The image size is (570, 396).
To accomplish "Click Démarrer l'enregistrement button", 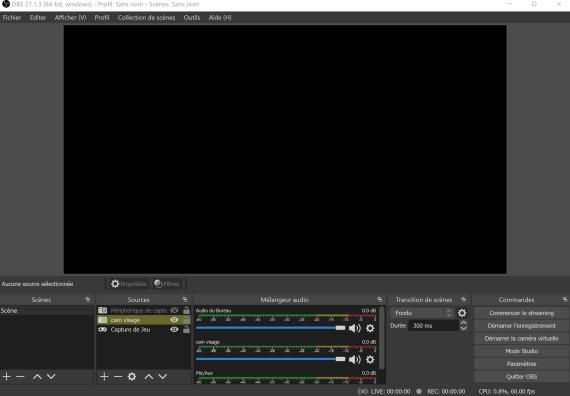I will point(521,326).
